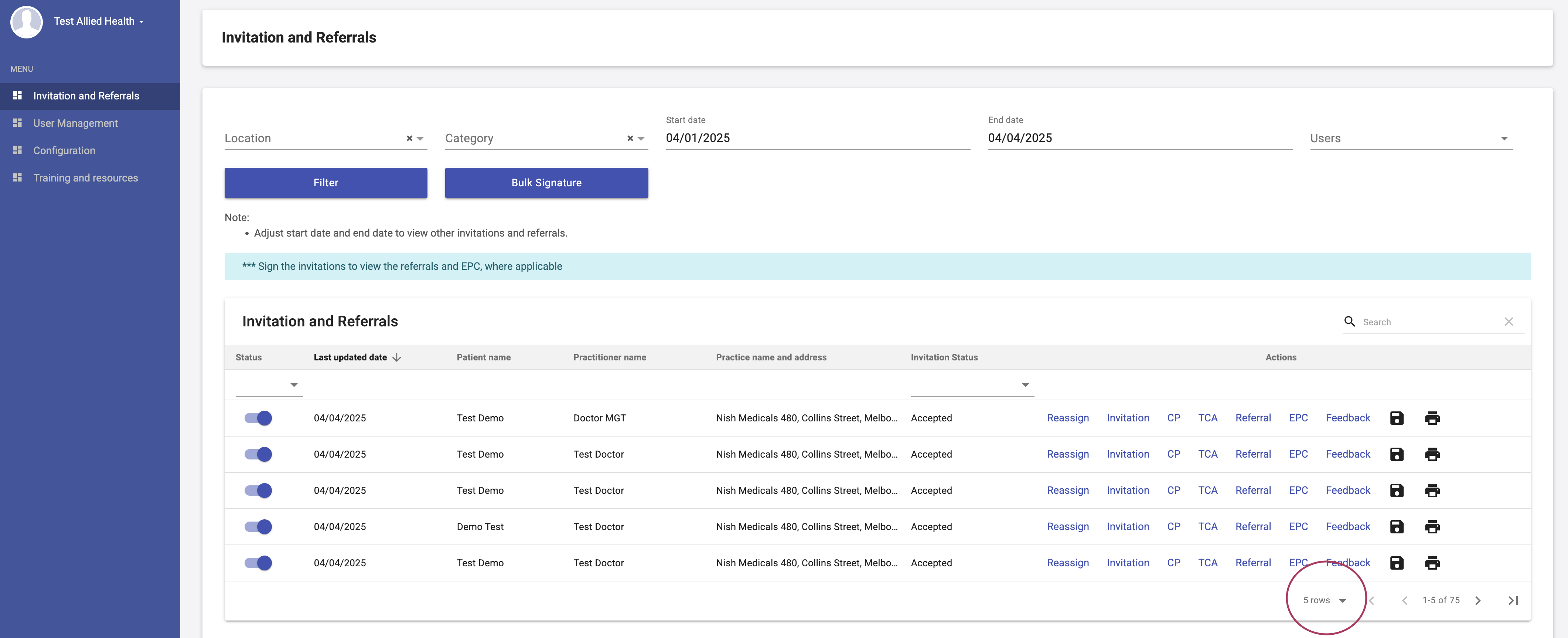The width and height of the screenshot is (1568, 638).
Task: Click the print icon in first row
Action: pos(1432,418)
